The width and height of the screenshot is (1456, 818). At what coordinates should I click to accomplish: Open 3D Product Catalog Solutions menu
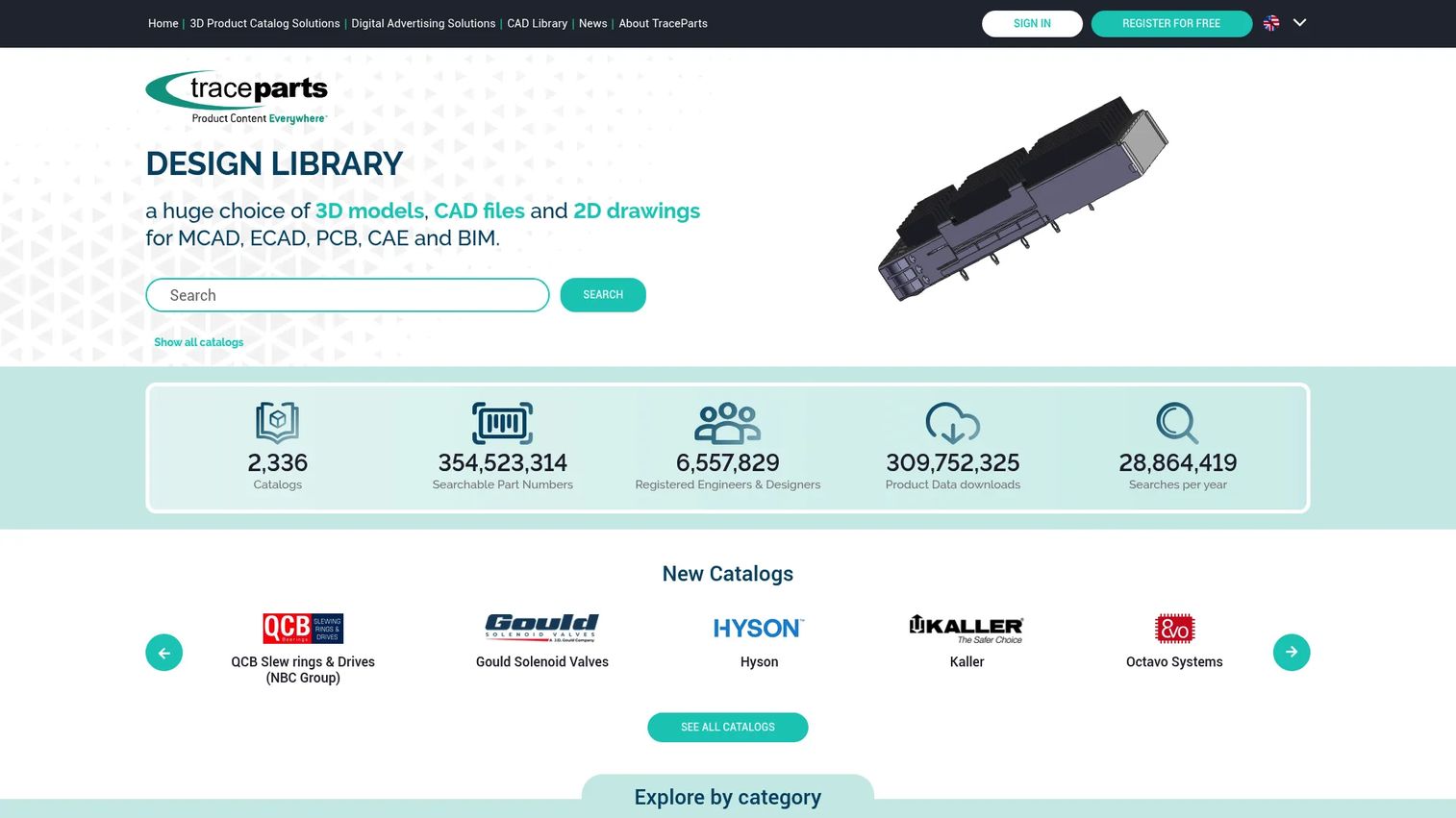(x=264, y=23)
